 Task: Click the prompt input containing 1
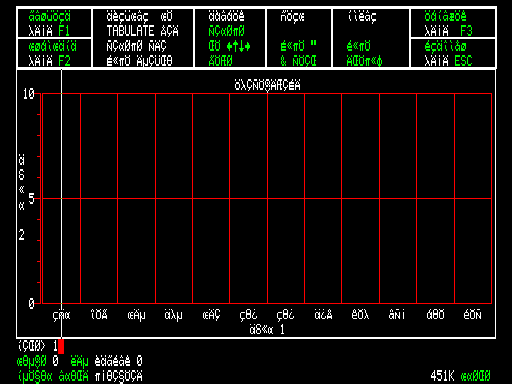pyautogui.click(x=41, y=346)
